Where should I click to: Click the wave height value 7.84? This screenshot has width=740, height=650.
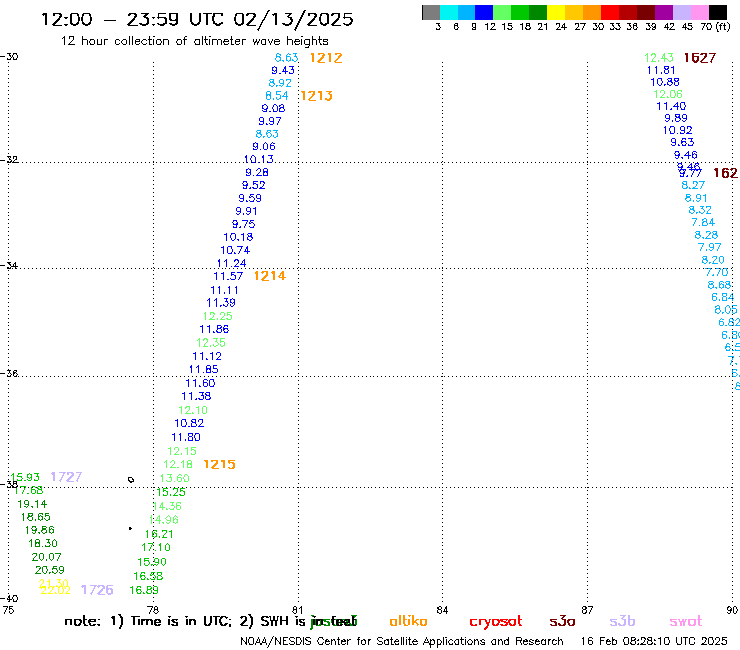click(x=703, y=222)
